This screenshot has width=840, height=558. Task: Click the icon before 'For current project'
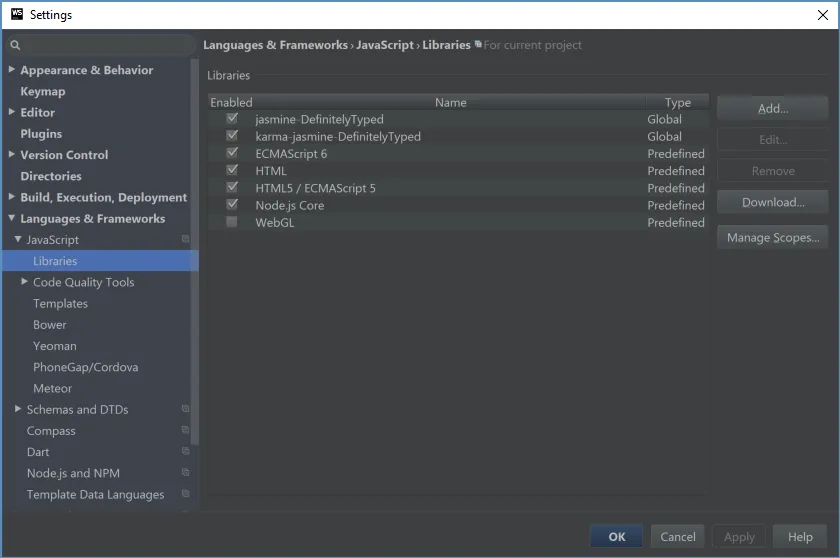(478, 44)
